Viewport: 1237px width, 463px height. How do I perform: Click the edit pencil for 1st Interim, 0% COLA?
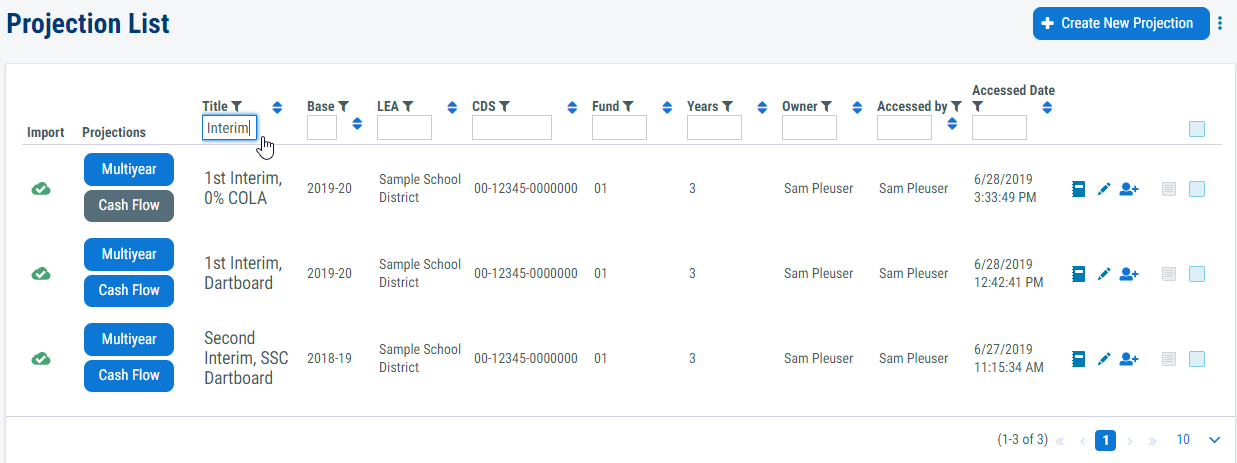coord(1104,189)
